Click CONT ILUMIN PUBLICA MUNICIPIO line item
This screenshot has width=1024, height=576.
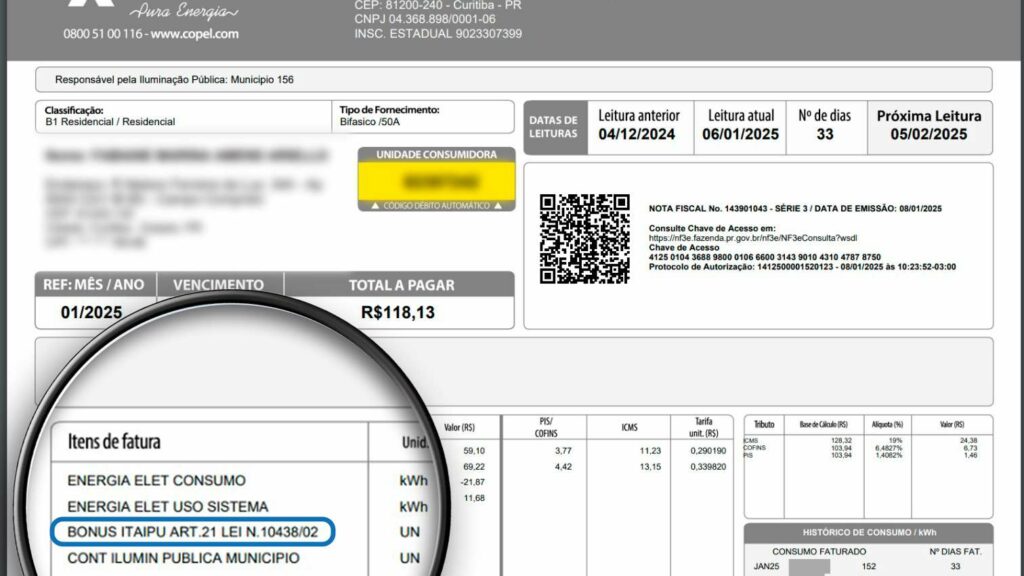(182, 558)
